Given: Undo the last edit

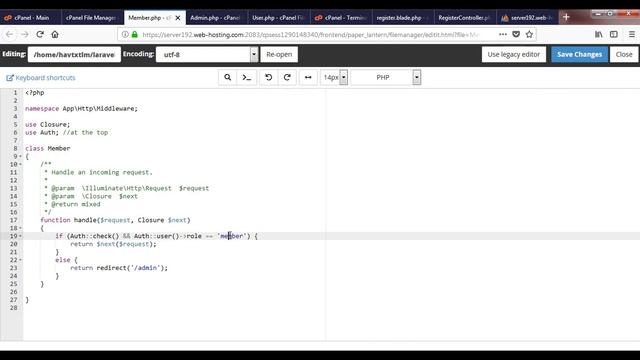Looking at the screenshot, I should 269,78.
